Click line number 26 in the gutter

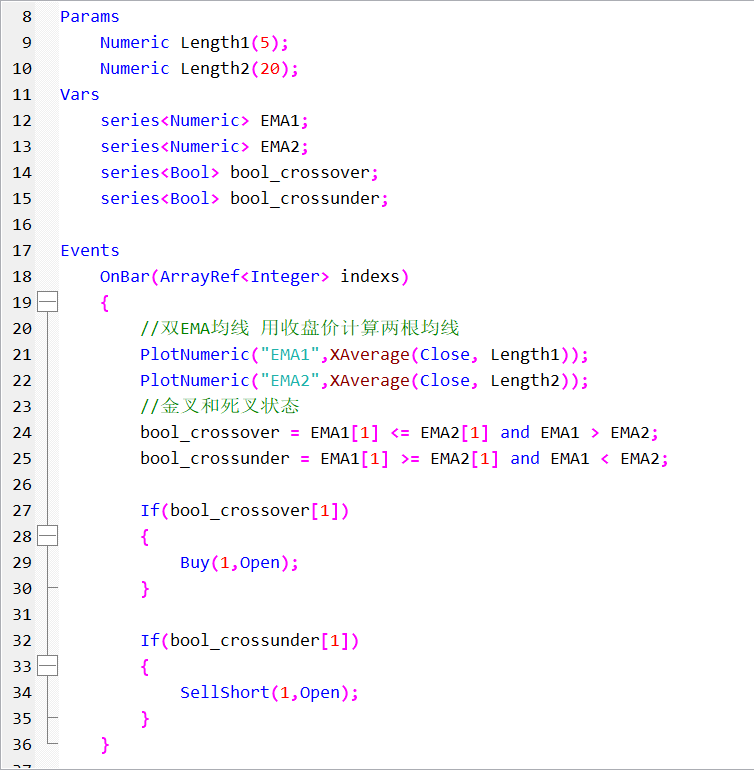click(22, 484)
